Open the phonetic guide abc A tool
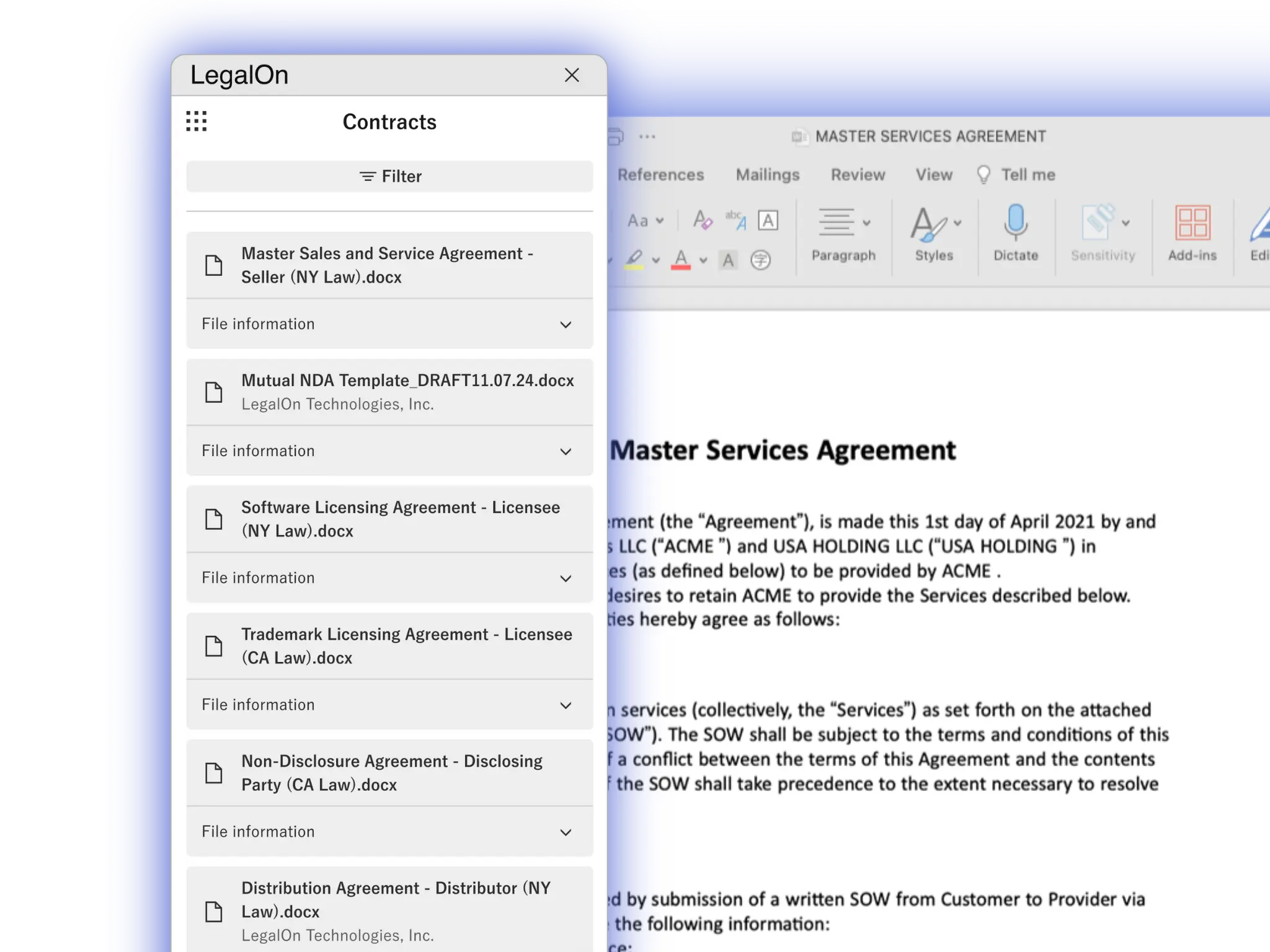1270x952 pixels. click(736, 220)
